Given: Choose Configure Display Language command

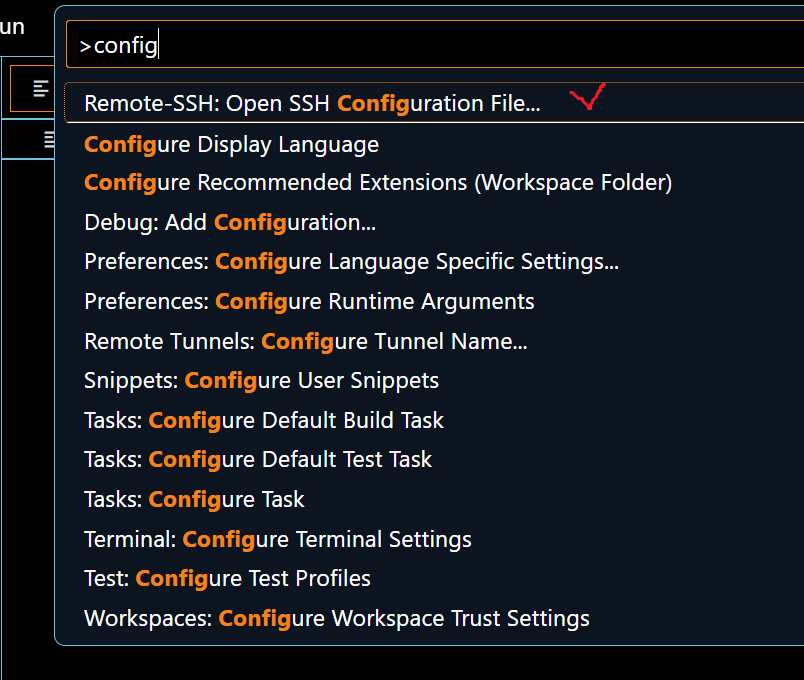Looking at the screenshot, I should coord(434,144).
